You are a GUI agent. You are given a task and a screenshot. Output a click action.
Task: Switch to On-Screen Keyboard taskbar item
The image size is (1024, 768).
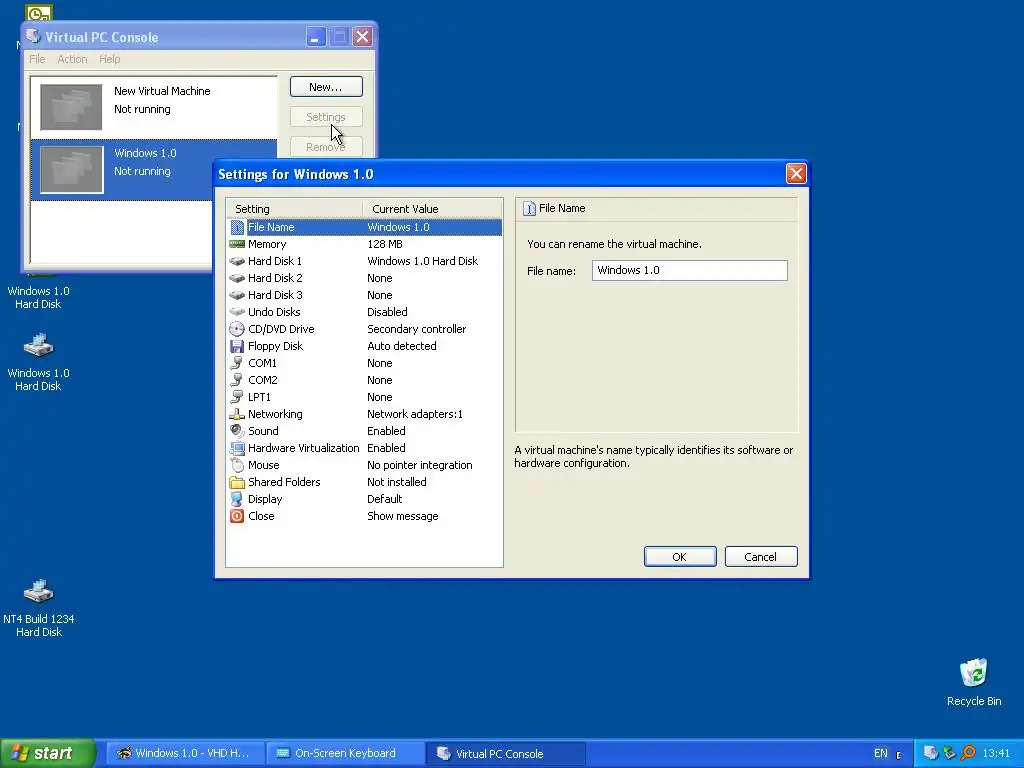click(x=346, y=753)
